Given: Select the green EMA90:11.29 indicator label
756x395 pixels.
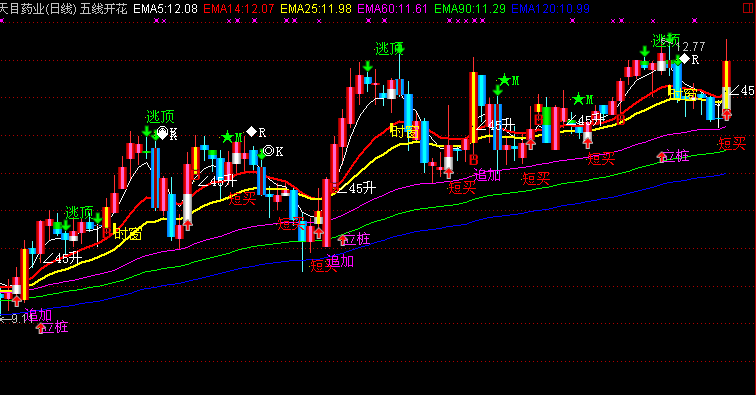Looking at the screenshot, I should [x=470, y=9].
